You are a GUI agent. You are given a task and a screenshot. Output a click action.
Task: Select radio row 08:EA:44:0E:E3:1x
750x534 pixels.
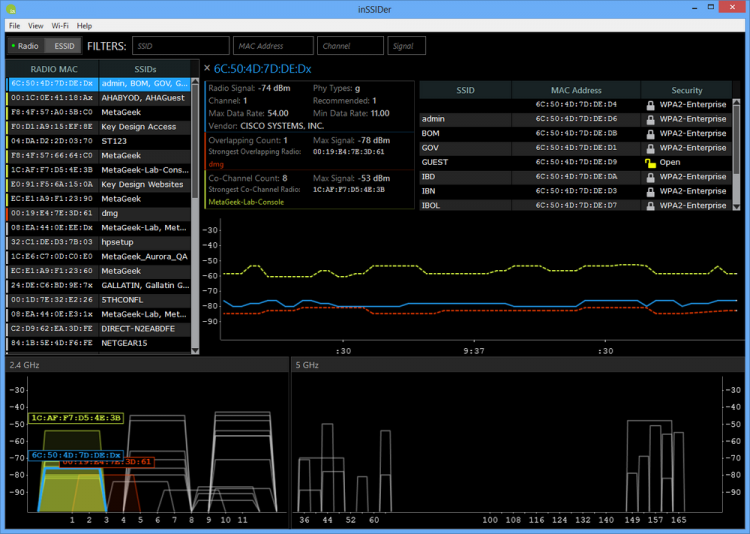coord(98,314)
